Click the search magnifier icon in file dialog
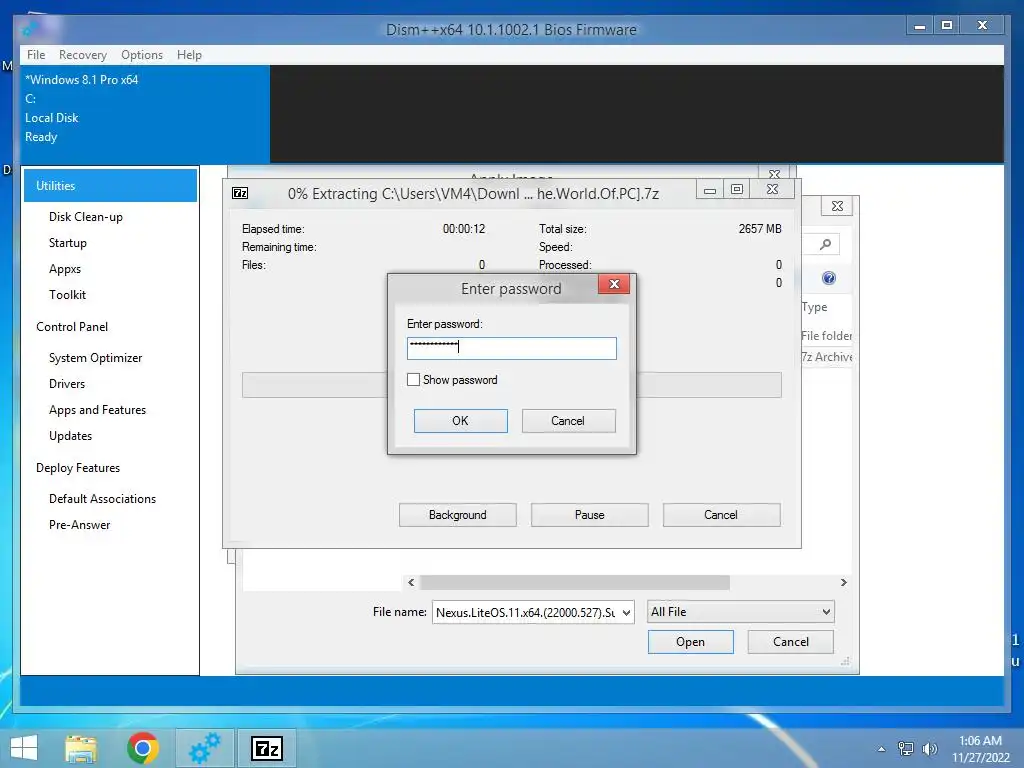The image size is (1024, 768). tap(825, 244)
